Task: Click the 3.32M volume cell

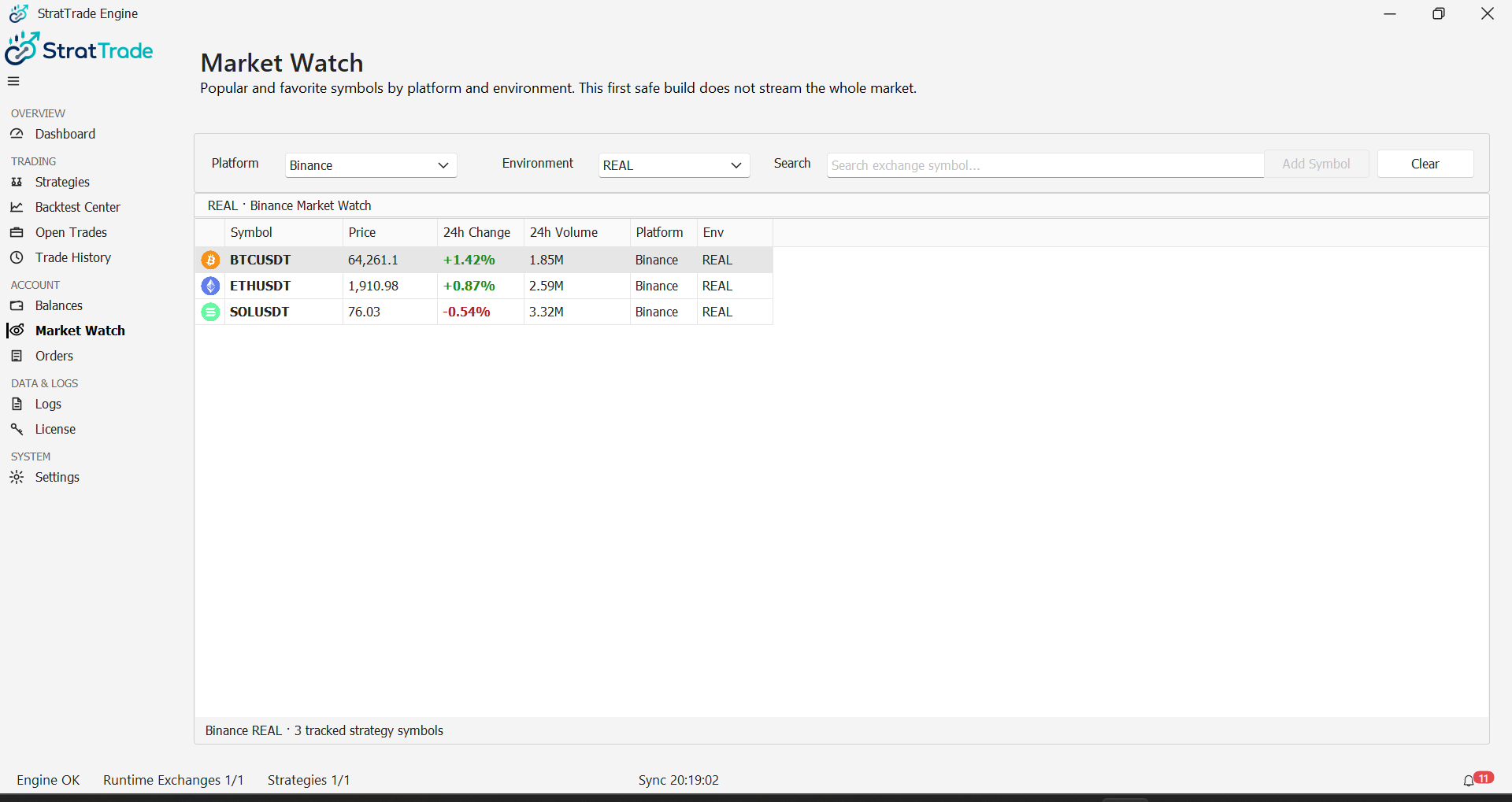Action: (x=576, y=312)
